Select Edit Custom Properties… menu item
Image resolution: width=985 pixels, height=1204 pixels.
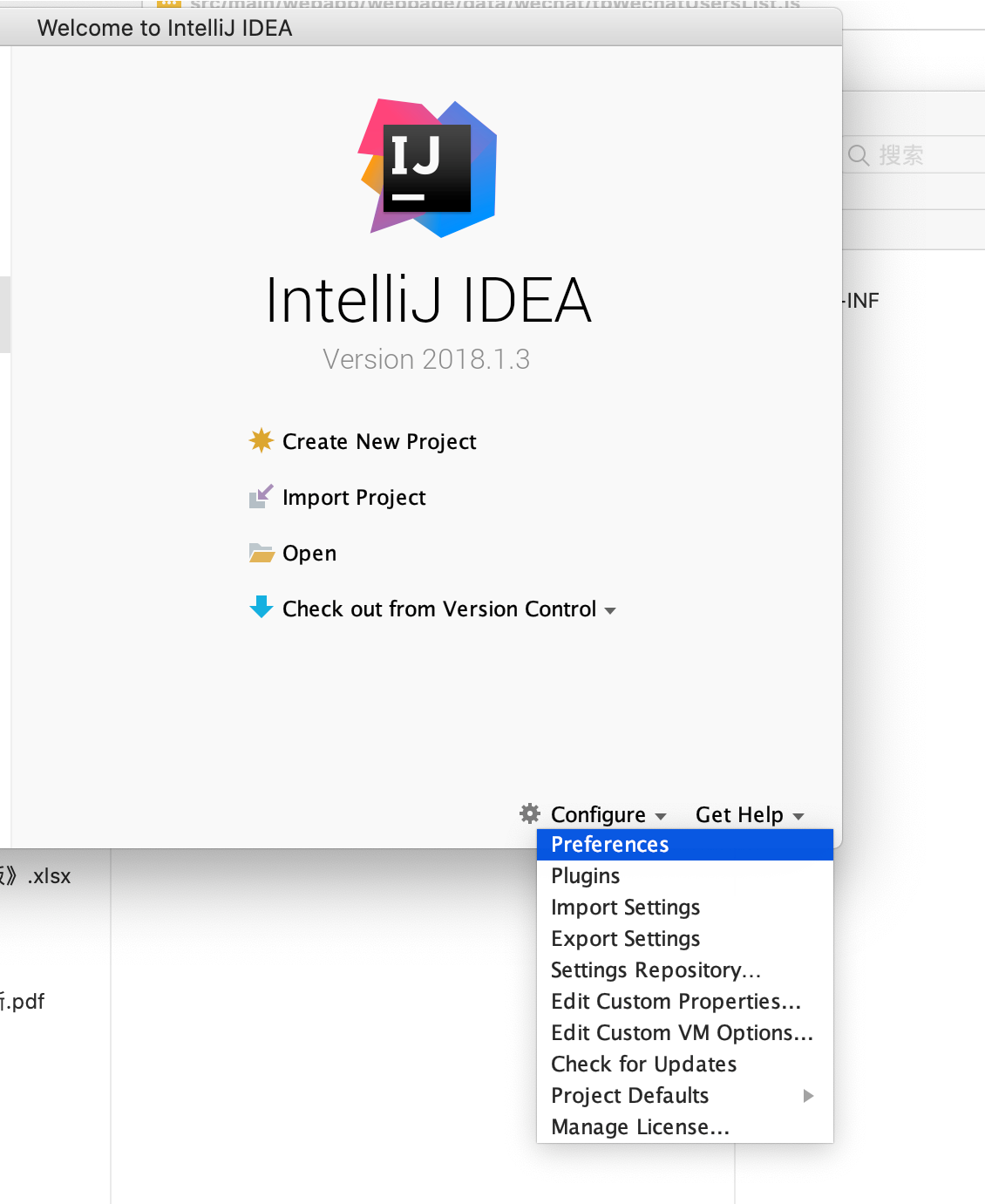click(x=685, y=1002)
